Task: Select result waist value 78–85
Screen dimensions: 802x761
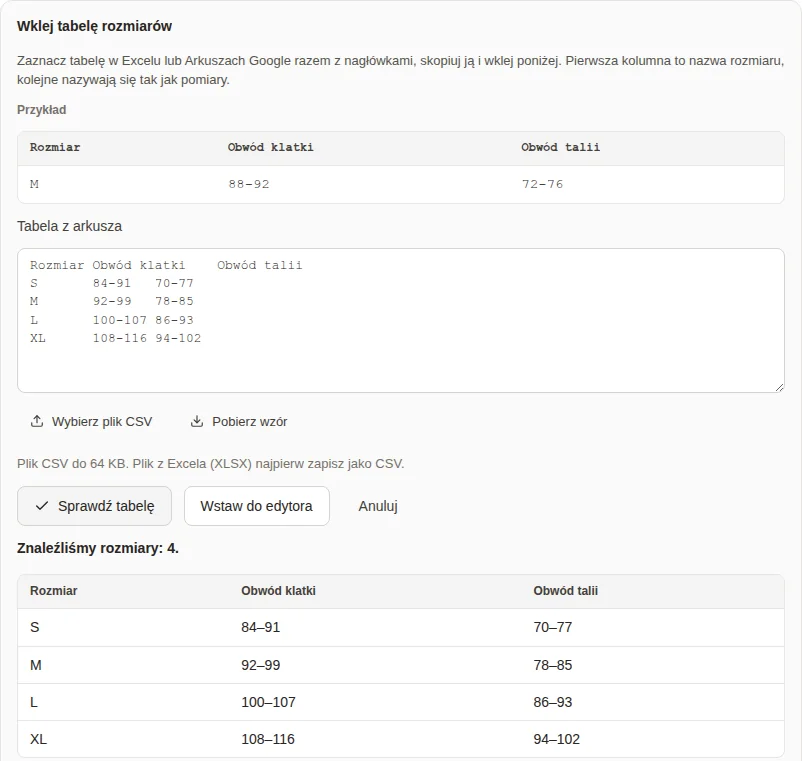Action: coord(553,665)
